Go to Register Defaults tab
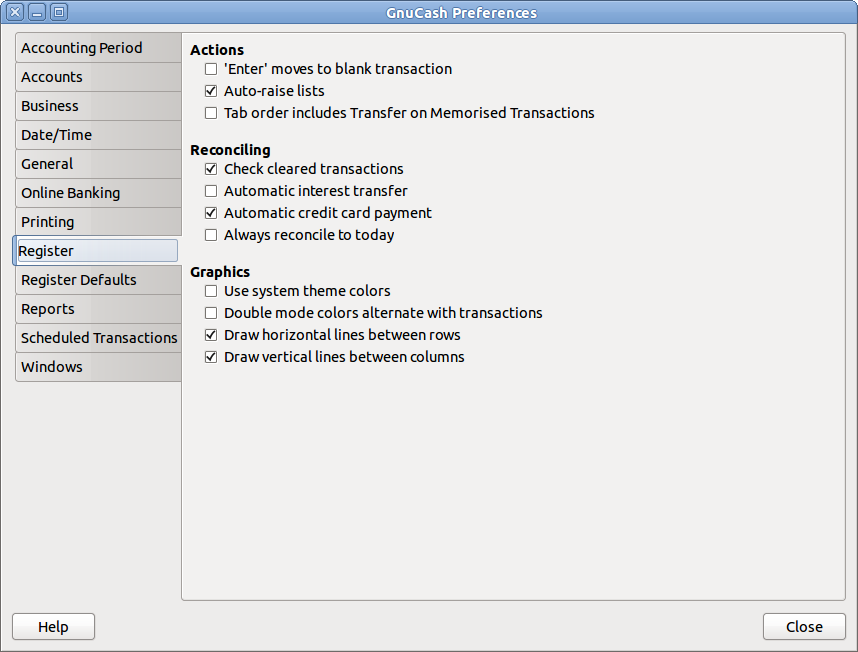 pos(98,280)
